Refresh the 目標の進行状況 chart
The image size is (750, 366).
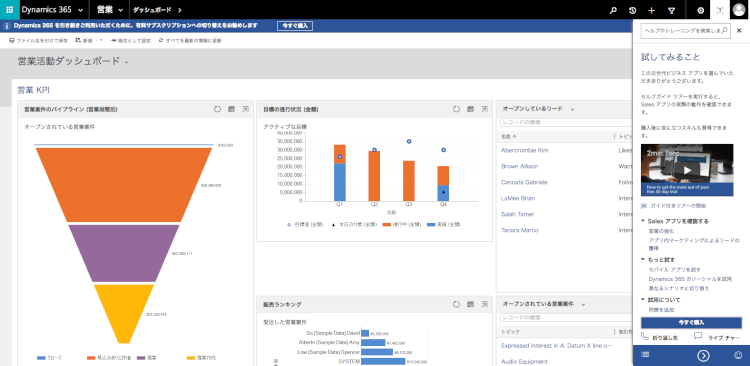click(x=456, y=109)
